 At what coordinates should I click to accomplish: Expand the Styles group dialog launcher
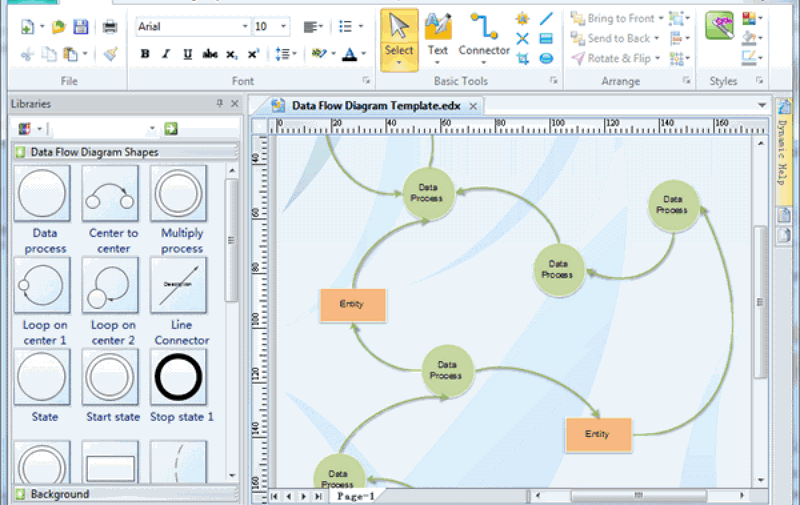click(759, 80)
